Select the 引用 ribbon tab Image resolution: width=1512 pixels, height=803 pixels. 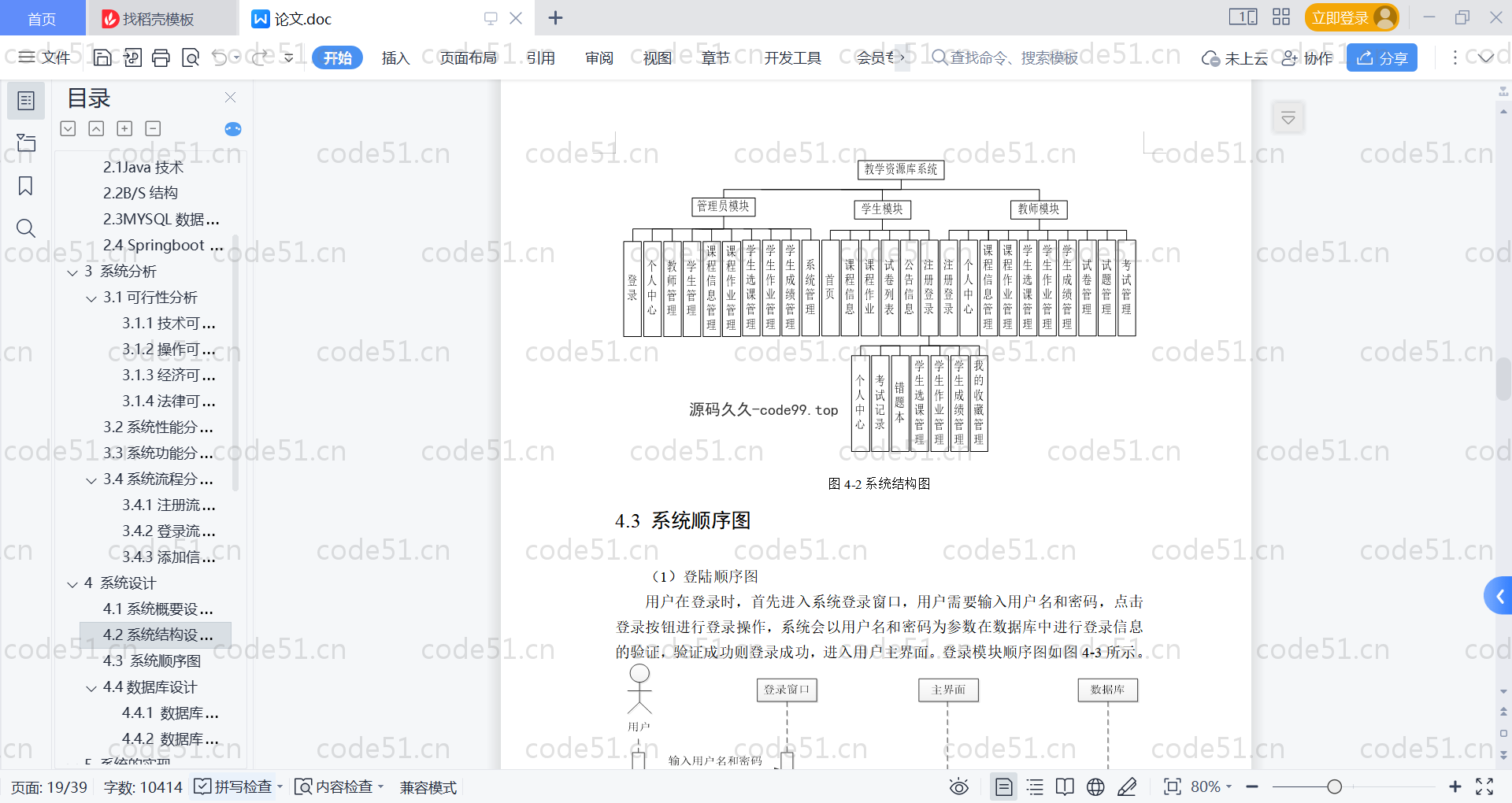[x=541, y=57]
